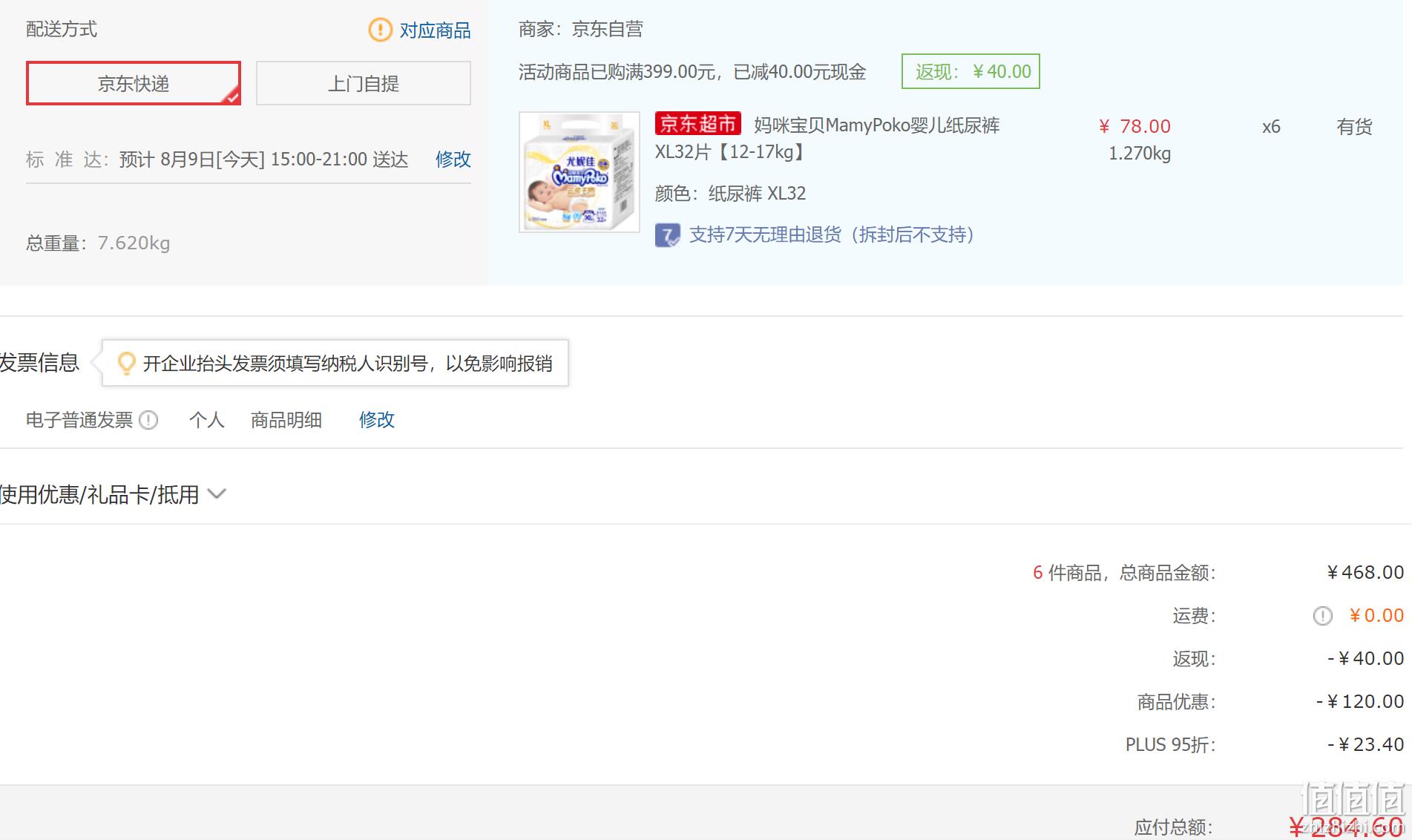
Task: Click the 返现 ¥40.00 badge
Action: 971,71
